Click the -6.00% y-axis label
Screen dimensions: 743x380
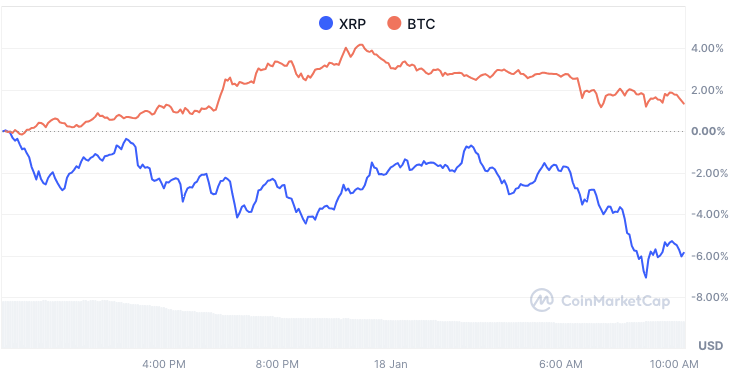pos(706,256)
